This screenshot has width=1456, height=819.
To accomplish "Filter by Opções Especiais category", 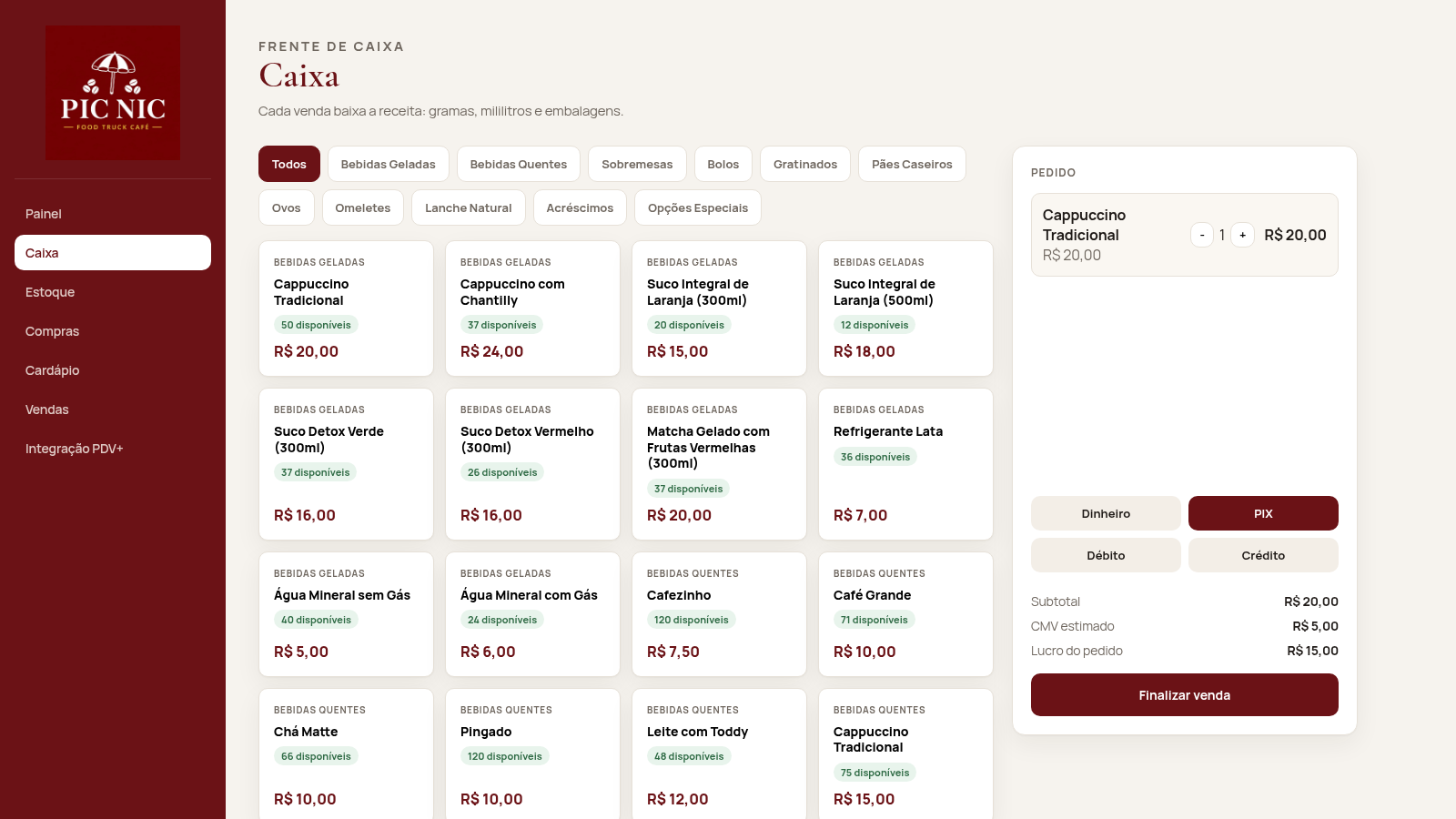I will [x=698, y=207].
